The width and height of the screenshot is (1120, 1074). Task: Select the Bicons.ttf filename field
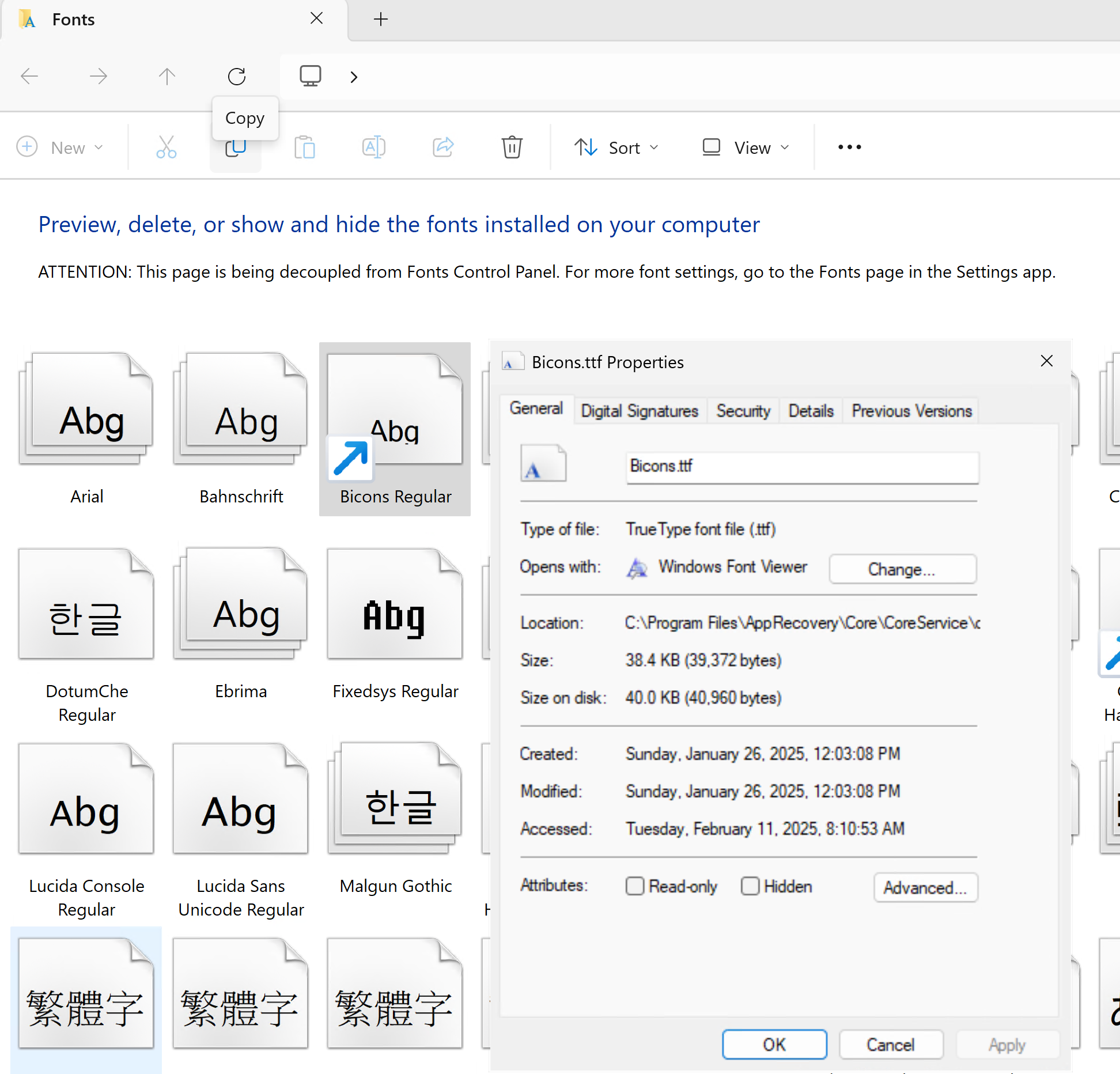tap(801, 467)
